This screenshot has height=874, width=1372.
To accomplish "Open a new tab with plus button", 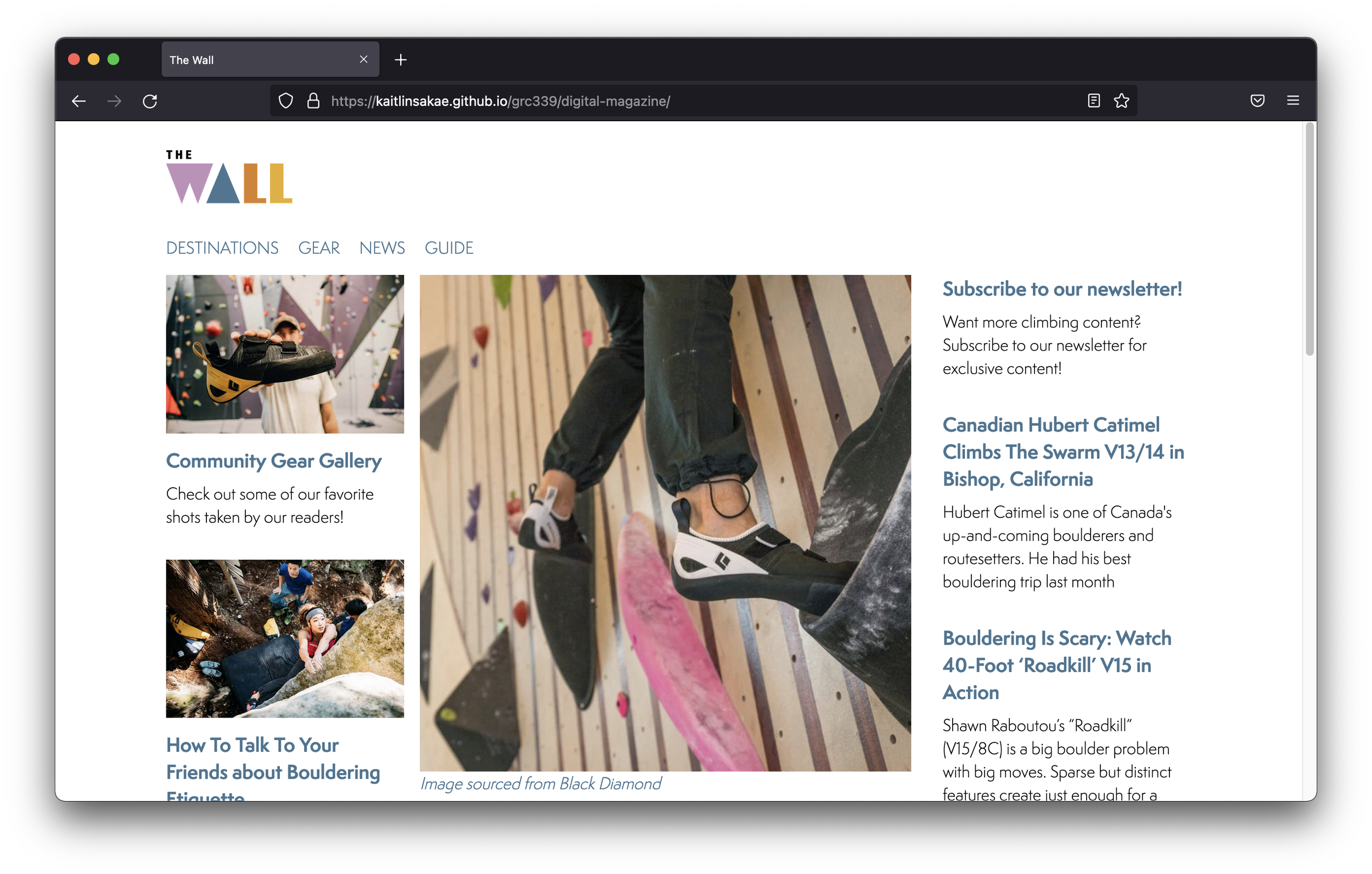I will coord(401,60).
